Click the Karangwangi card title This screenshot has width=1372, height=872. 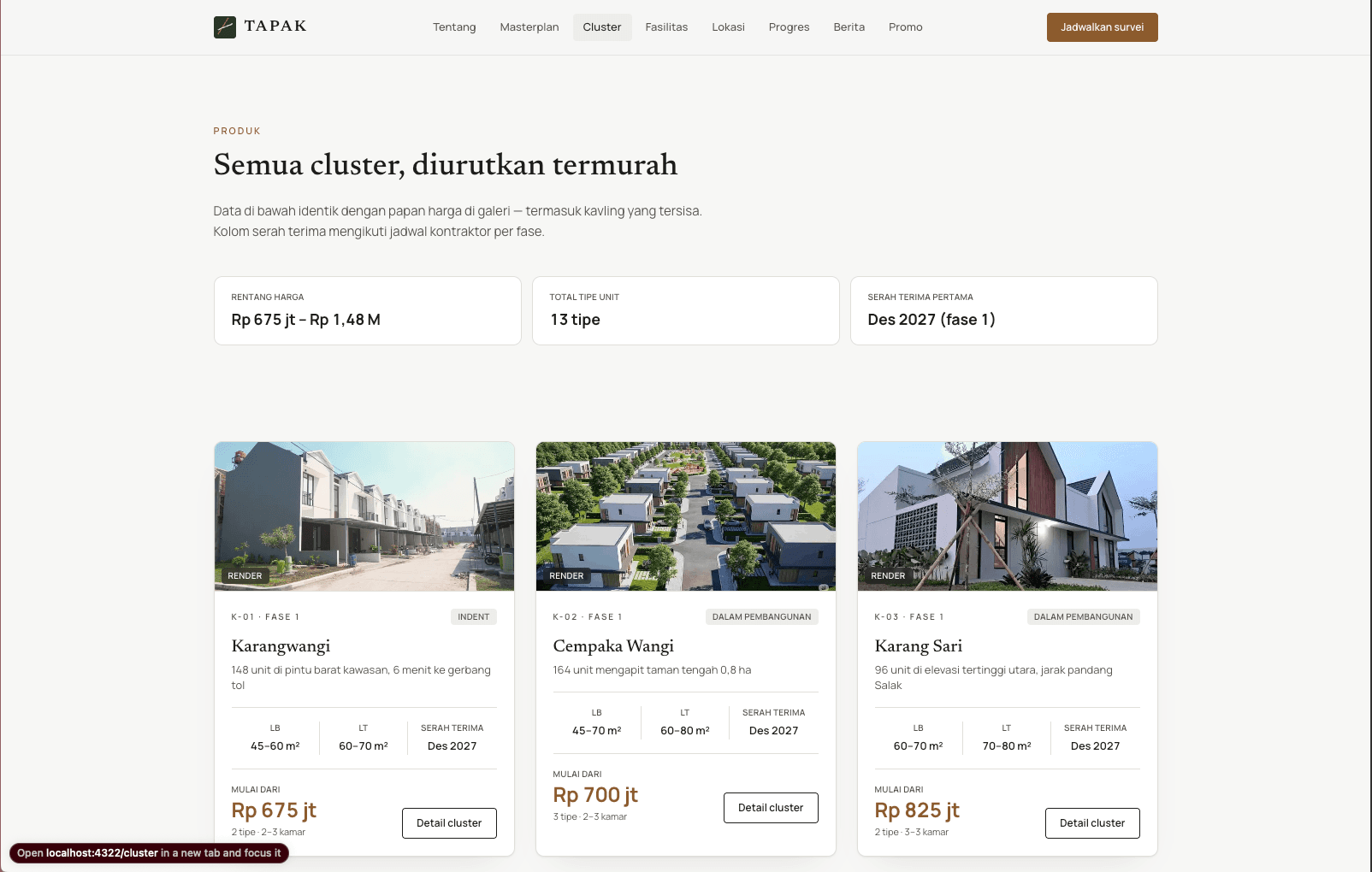(281, 646)
